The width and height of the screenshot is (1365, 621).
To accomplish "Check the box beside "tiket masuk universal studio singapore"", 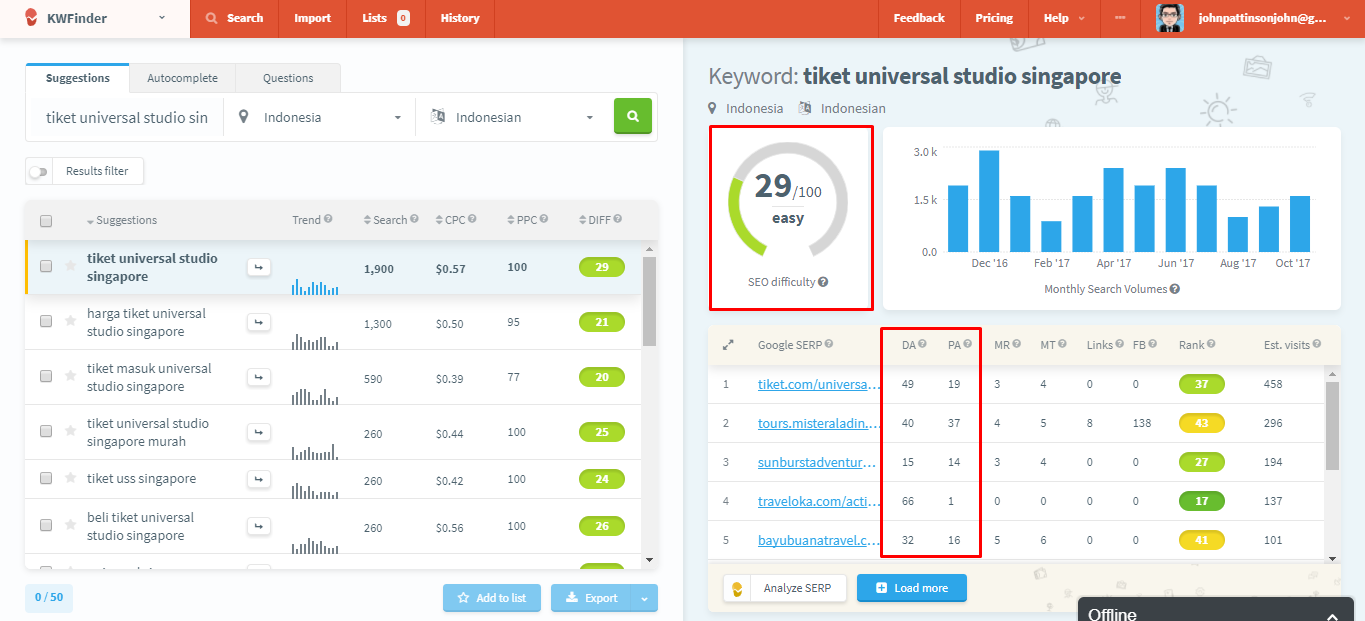I will (46, 377).
